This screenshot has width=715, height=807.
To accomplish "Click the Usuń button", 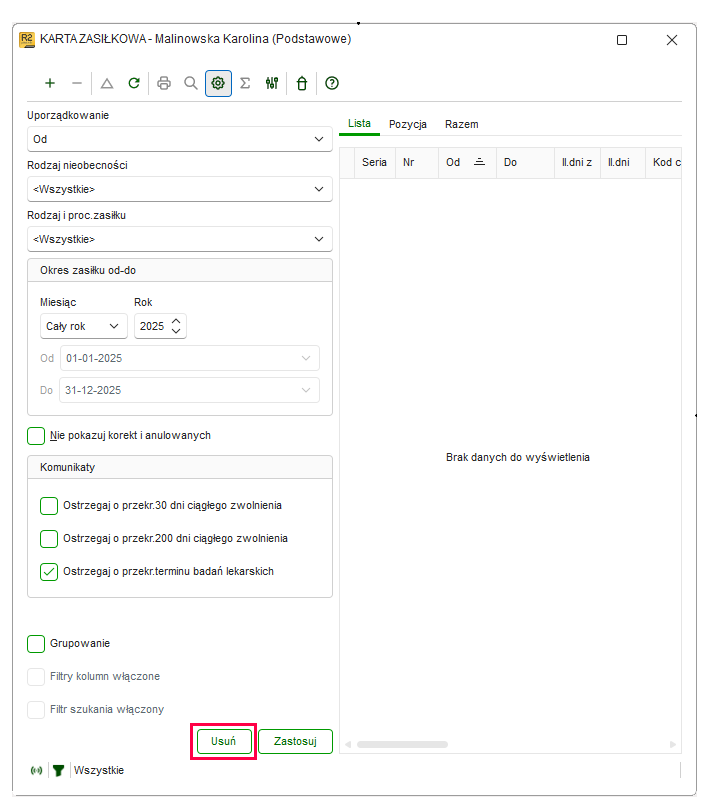I will tap(223, 741).
